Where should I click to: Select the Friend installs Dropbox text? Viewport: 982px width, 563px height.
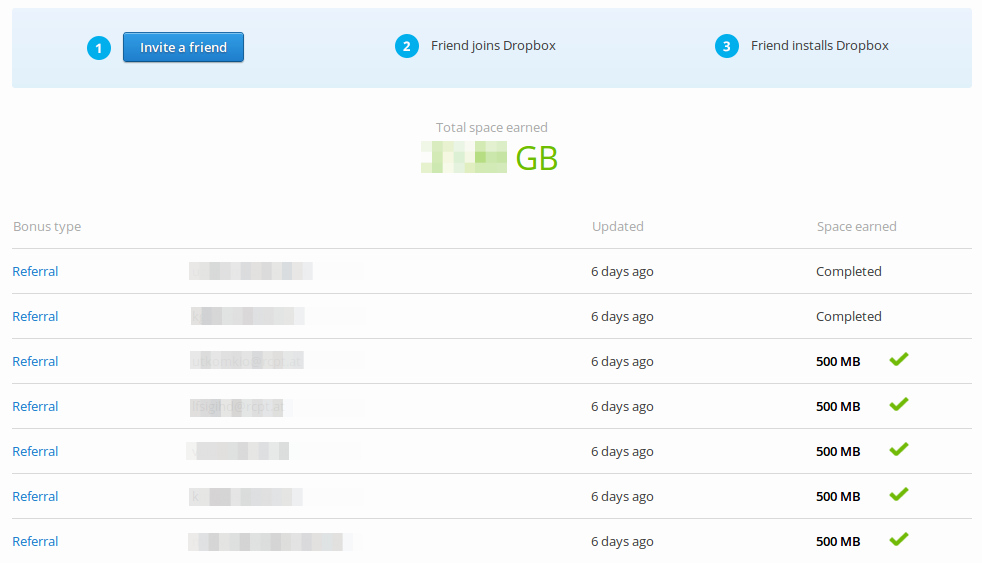click(x=819, y=46)
